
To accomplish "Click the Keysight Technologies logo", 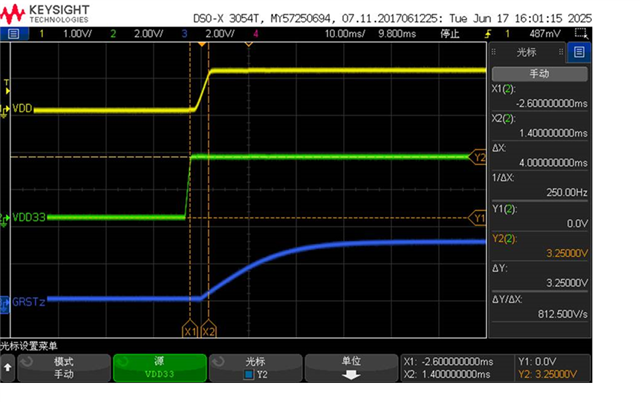I will coord(45,13).
